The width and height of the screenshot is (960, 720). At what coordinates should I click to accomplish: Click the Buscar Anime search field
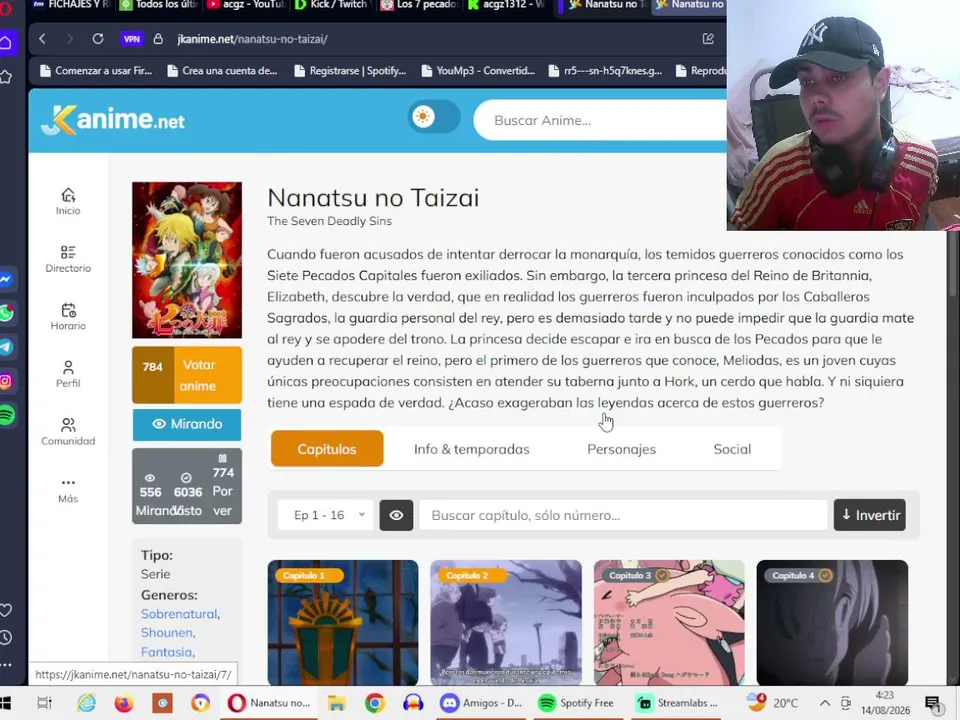(x=600, y=121)
